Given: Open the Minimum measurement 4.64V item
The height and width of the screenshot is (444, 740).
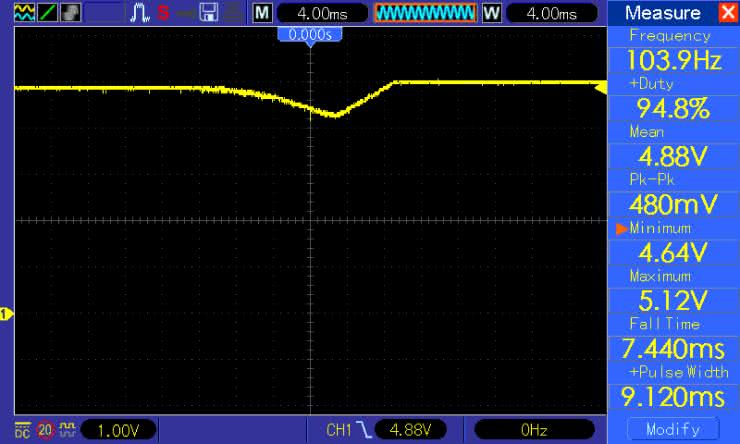Looking at the screenshot, I should pos(672,252).
